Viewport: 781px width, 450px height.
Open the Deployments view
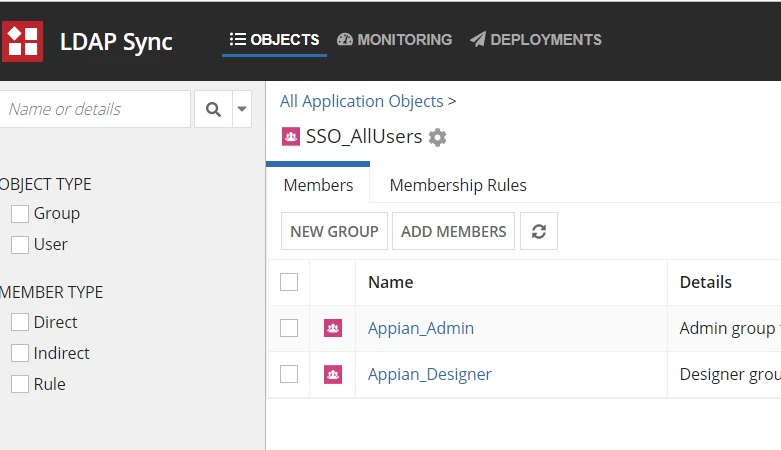click(x=536, y=39)
